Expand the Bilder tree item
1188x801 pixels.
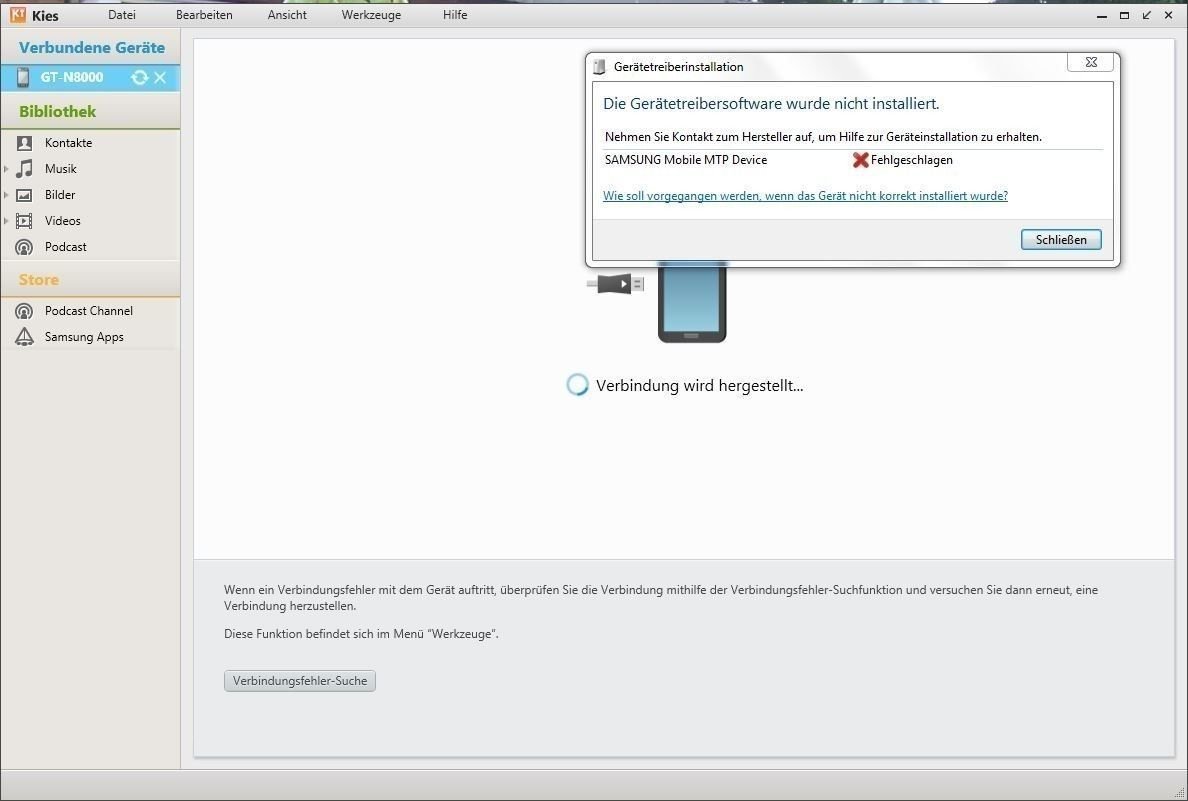[6, 195]
